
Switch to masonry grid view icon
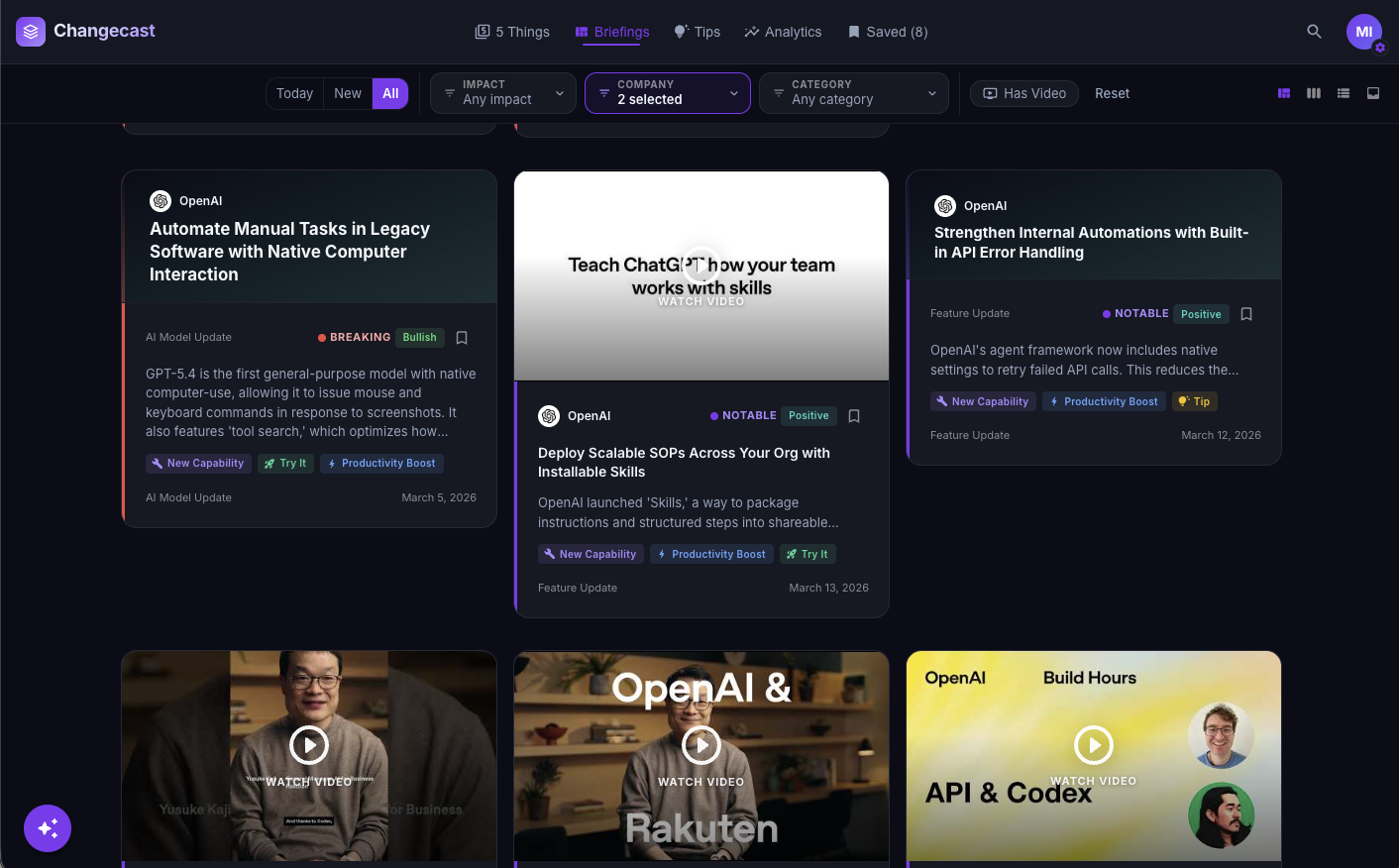1284,93
